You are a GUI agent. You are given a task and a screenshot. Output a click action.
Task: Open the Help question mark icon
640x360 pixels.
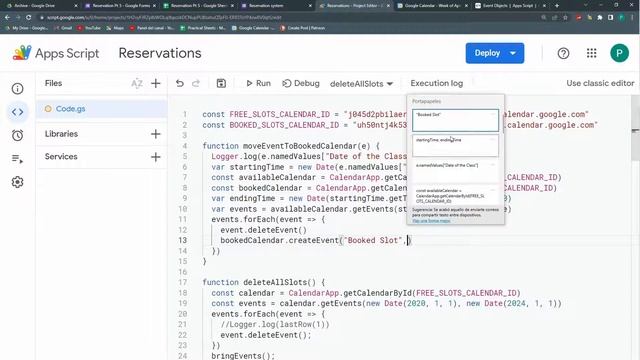coord(563,53)
